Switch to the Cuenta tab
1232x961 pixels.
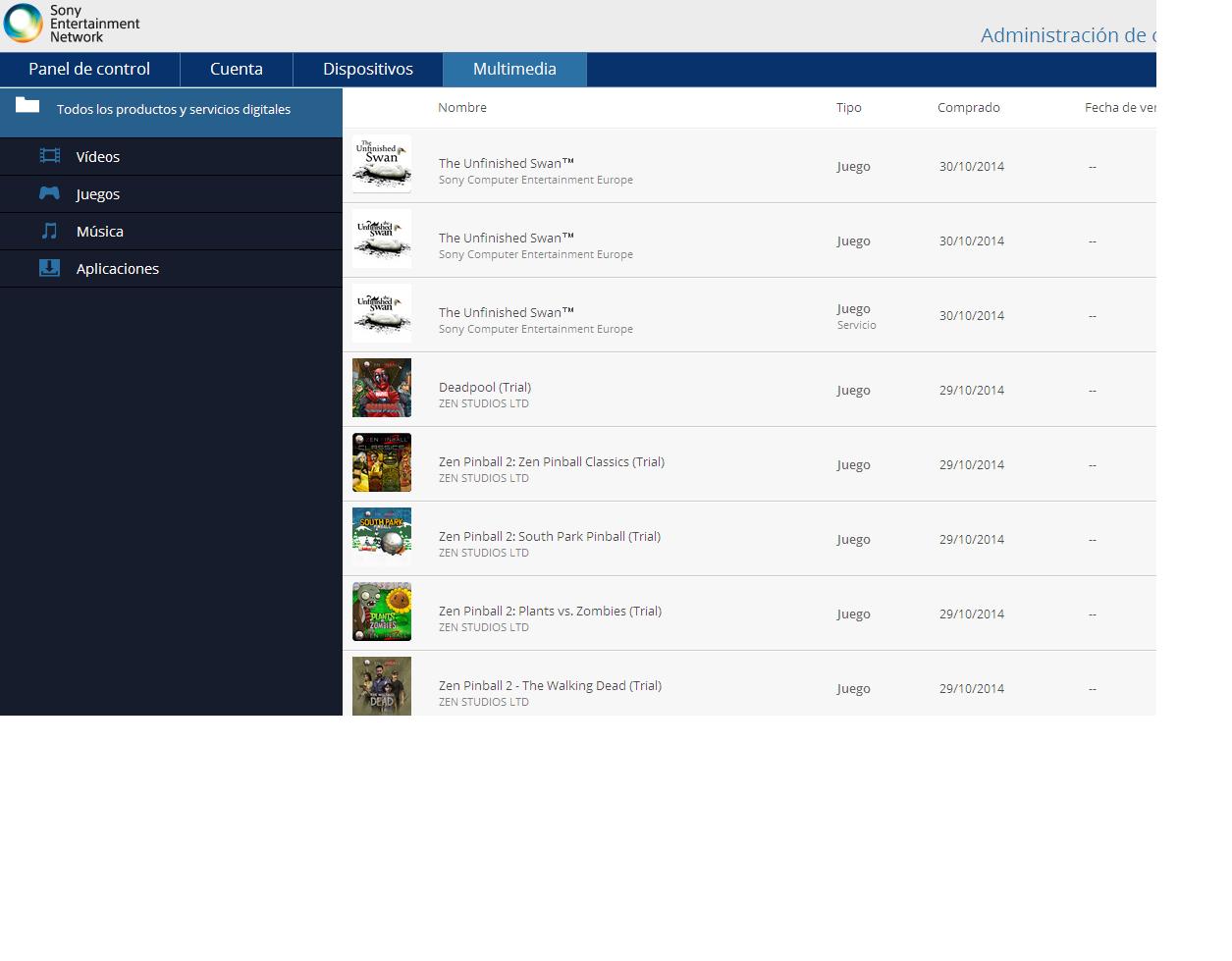(x=237, y=70)
